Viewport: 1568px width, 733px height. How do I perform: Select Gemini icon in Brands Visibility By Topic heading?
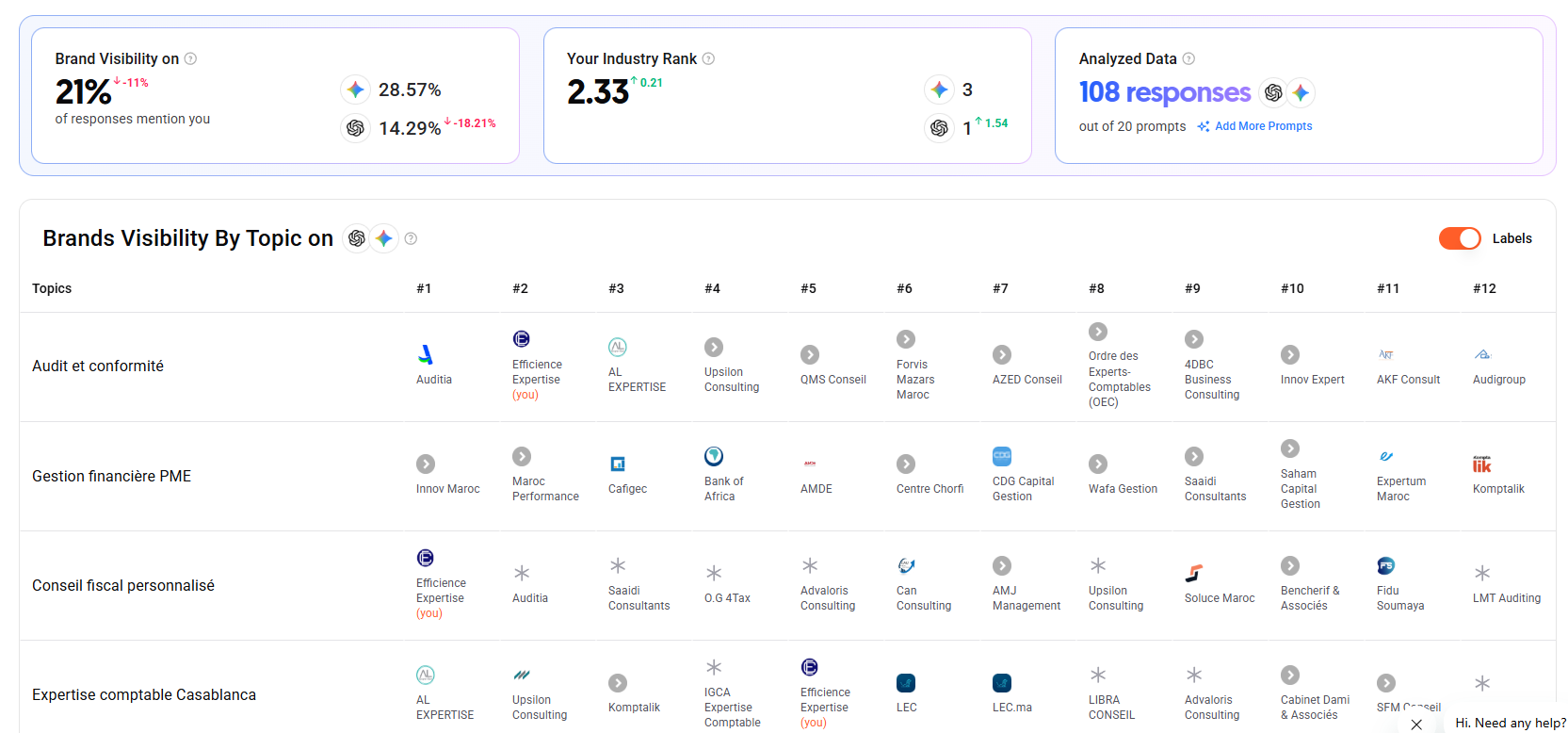[383, 238]
